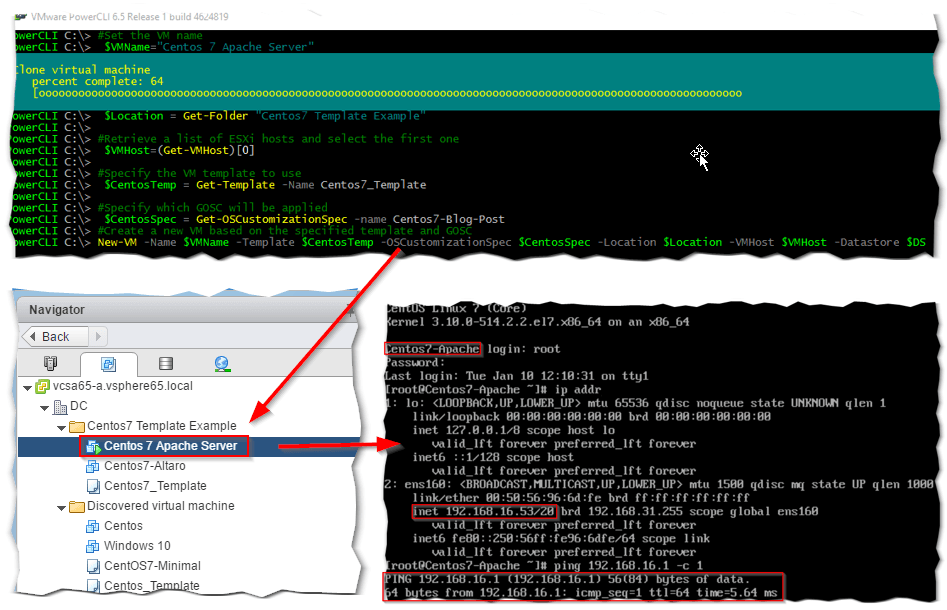Click the clone progress bar in PowerCLI

[388, 93]
